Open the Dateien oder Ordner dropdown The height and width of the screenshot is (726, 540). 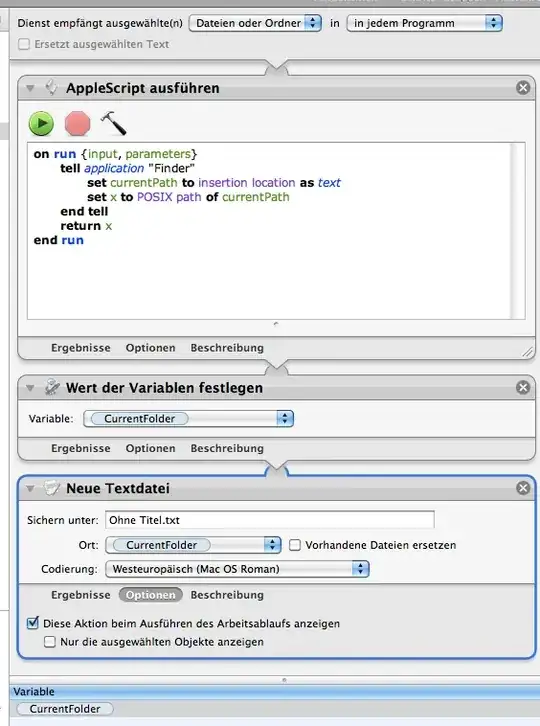click(x=255, y=23)
